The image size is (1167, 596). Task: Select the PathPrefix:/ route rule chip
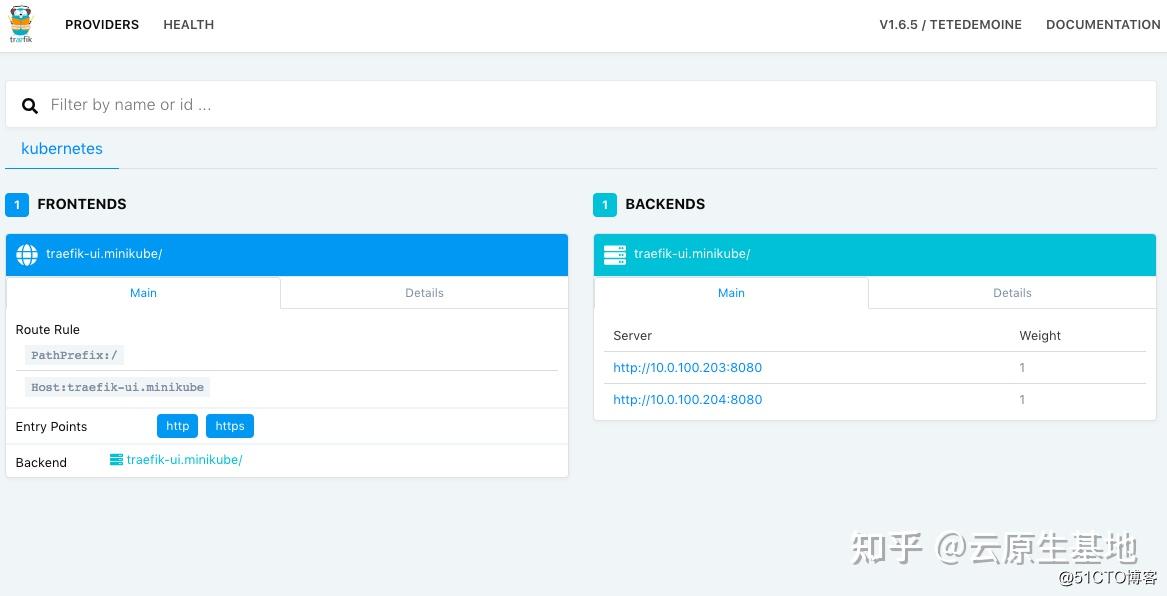(74, 355)
